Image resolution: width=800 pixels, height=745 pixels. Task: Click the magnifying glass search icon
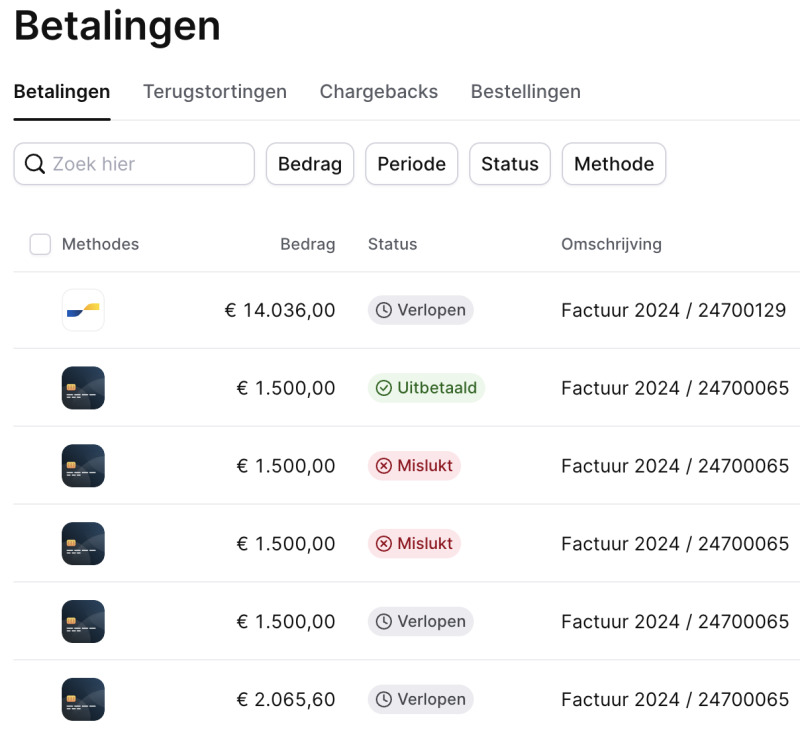pyautogui.click(x=35, y=164)
